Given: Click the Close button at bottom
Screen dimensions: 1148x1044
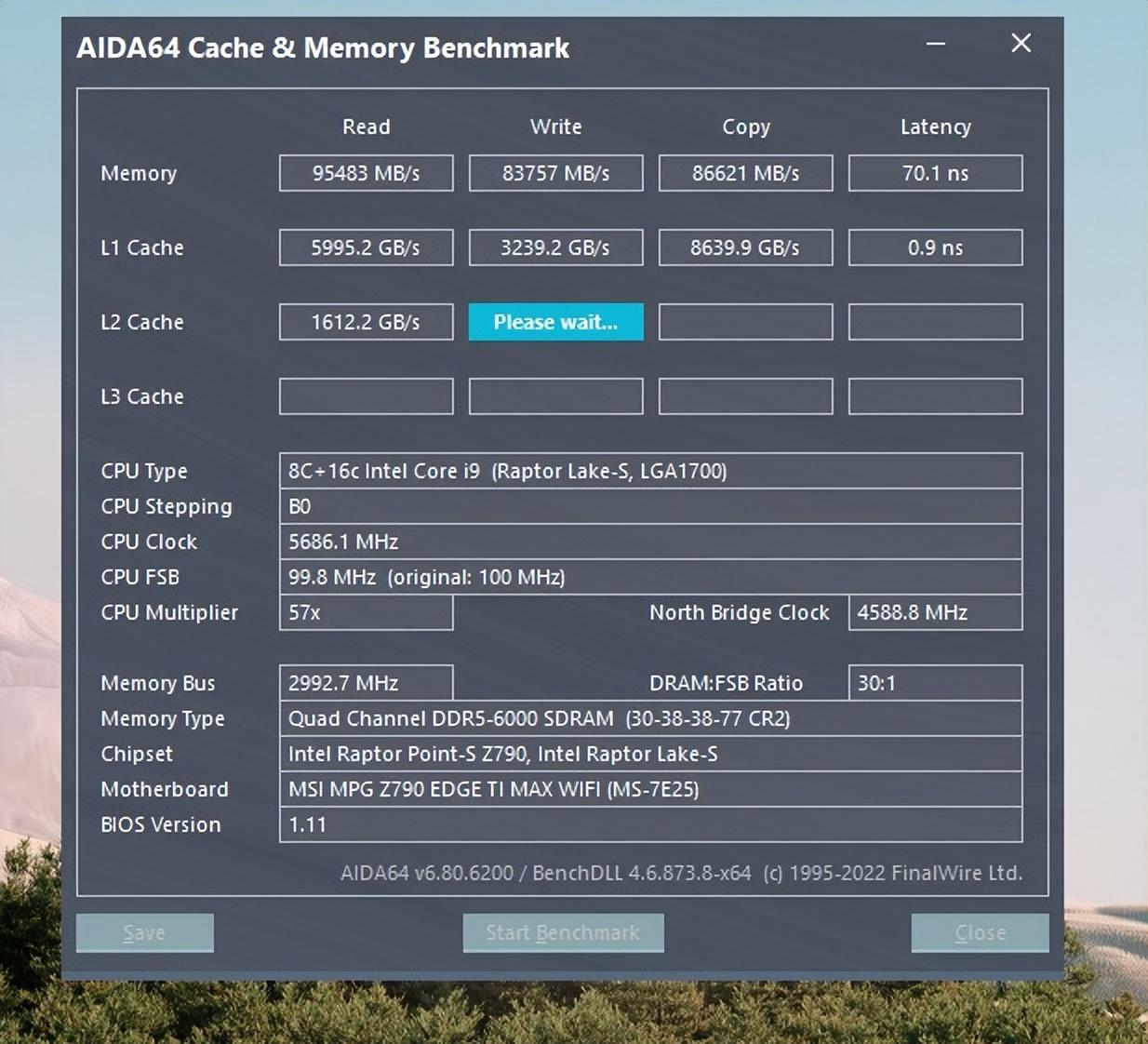Looking at the screenshot, I should pos(980,932).
